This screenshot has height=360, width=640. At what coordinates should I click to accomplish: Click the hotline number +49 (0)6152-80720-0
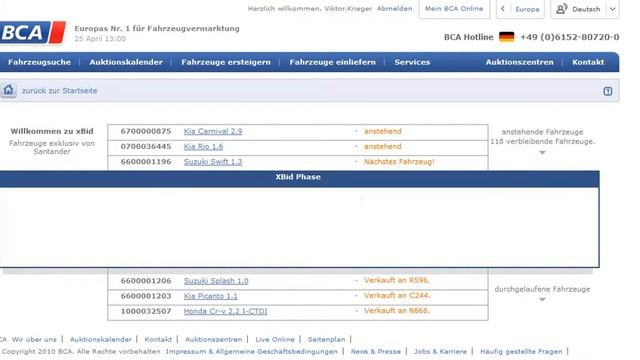tap(569, 37)
